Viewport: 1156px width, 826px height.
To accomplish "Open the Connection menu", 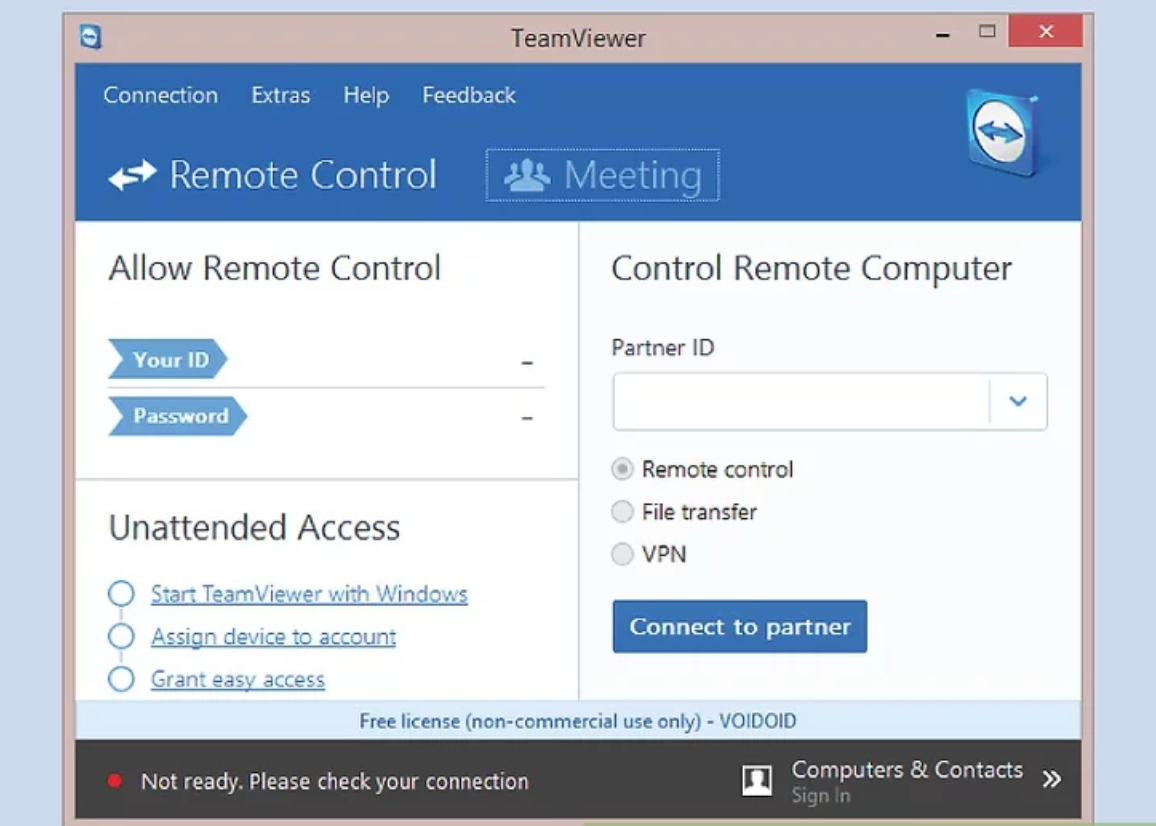I will pyautogui.click(x=161, y=95).
